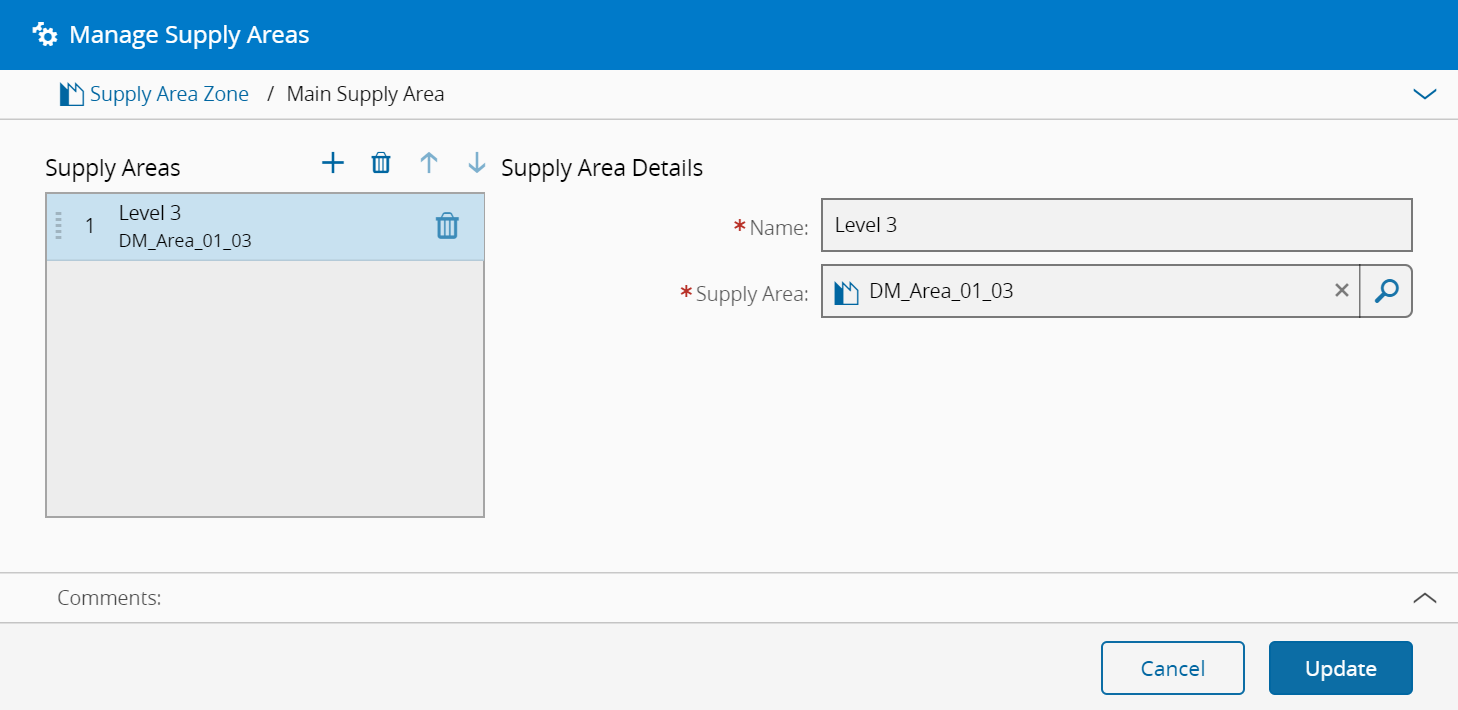1458x710 pixels.
Task: Click Main Supply Area in the breadcrumb
Action: point(365,94)
